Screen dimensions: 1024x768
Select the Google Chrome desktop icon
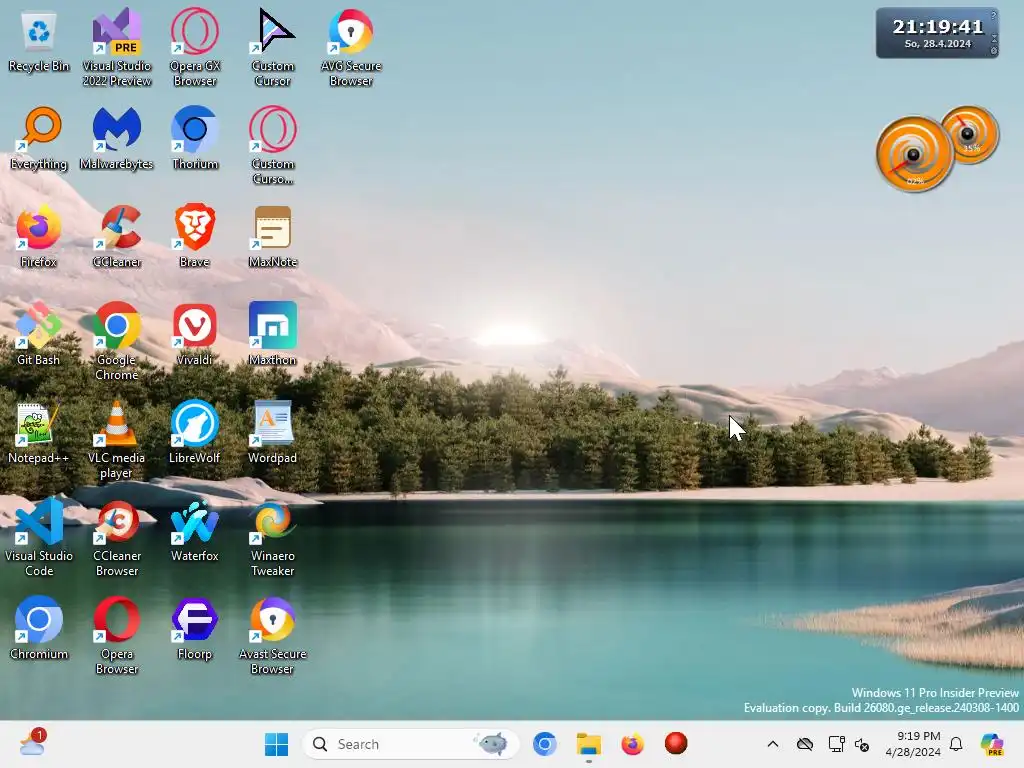tap(117, 341)
